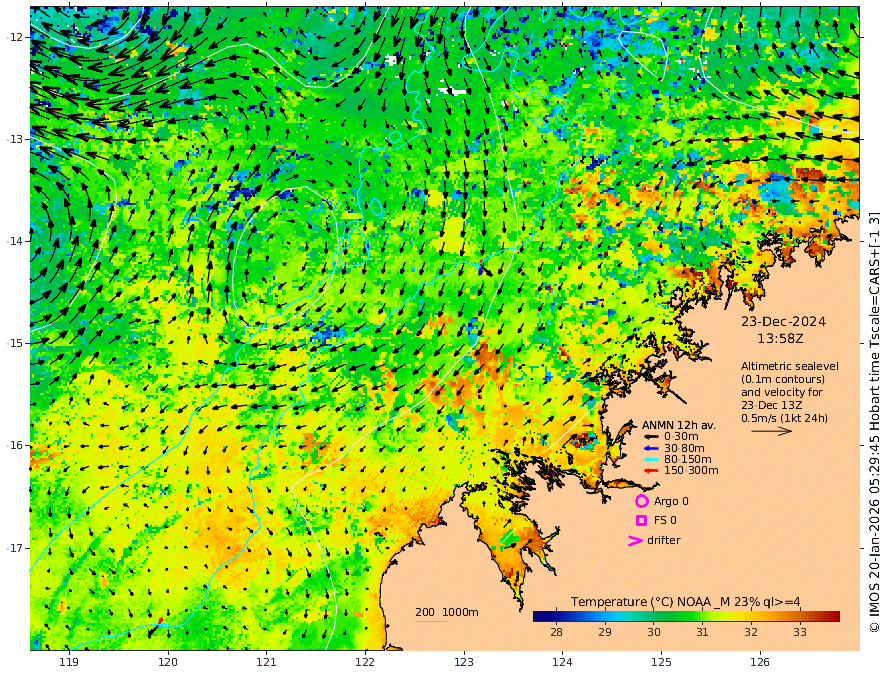Click the latitude axis label -12
Viewport: 880px width, 680px height.
click(15, 37)
